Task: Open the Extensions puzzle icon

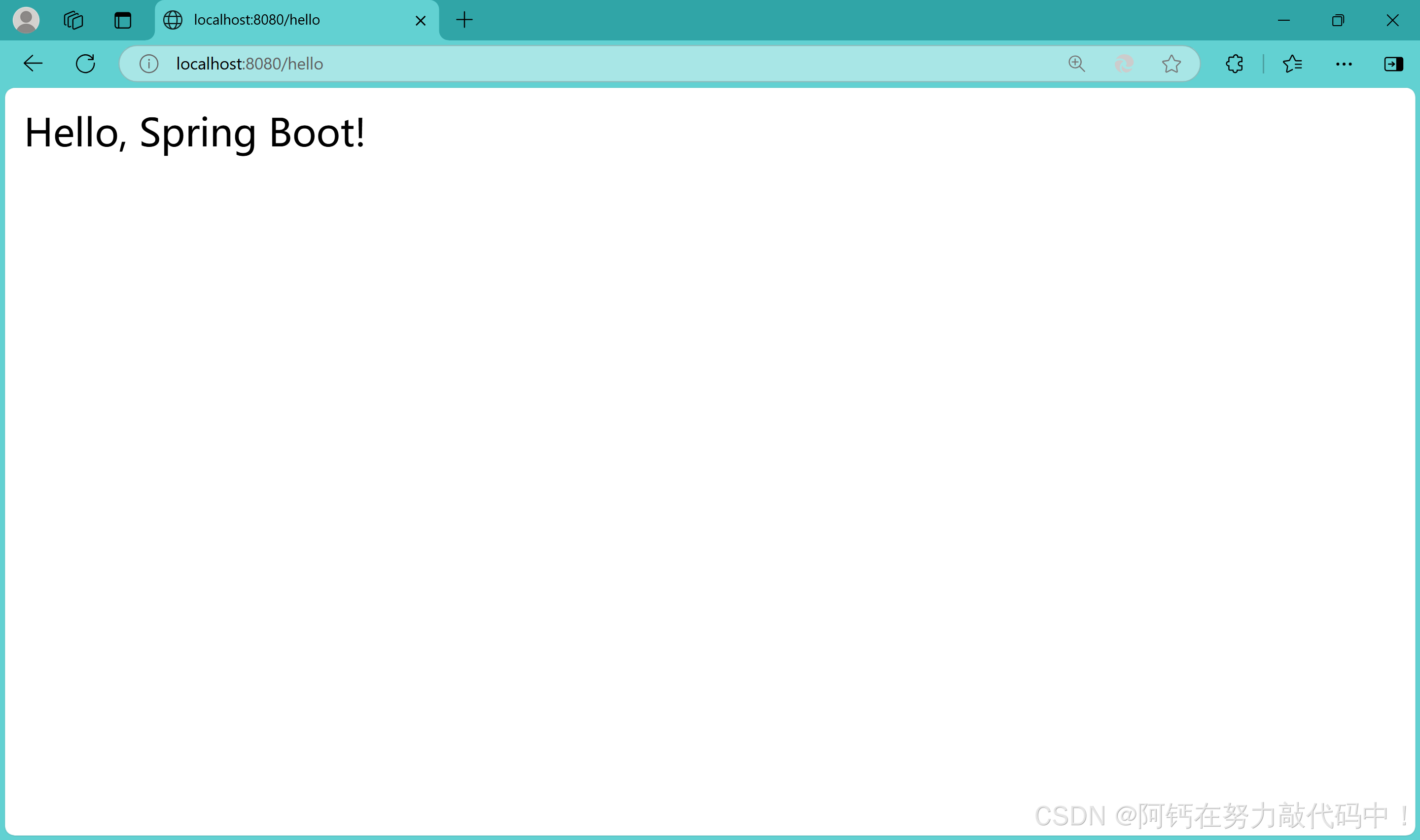Action: click(x=1234, y=64)
